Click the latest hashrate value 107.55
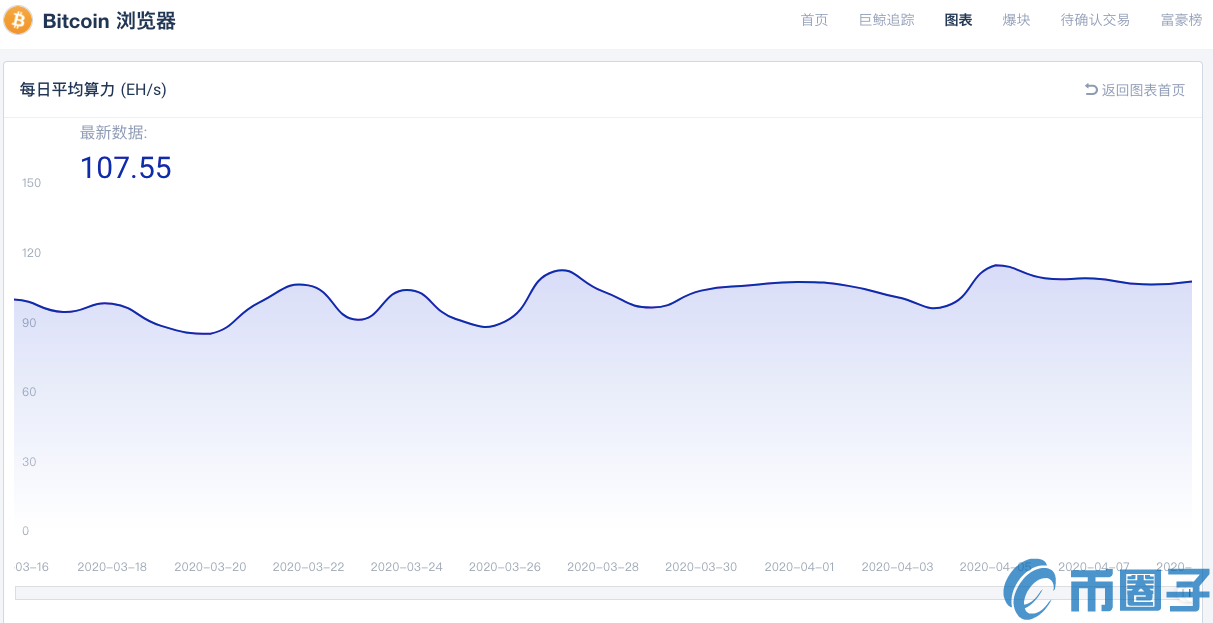Viewport: 1213px width, 623px height. (126, 167)
